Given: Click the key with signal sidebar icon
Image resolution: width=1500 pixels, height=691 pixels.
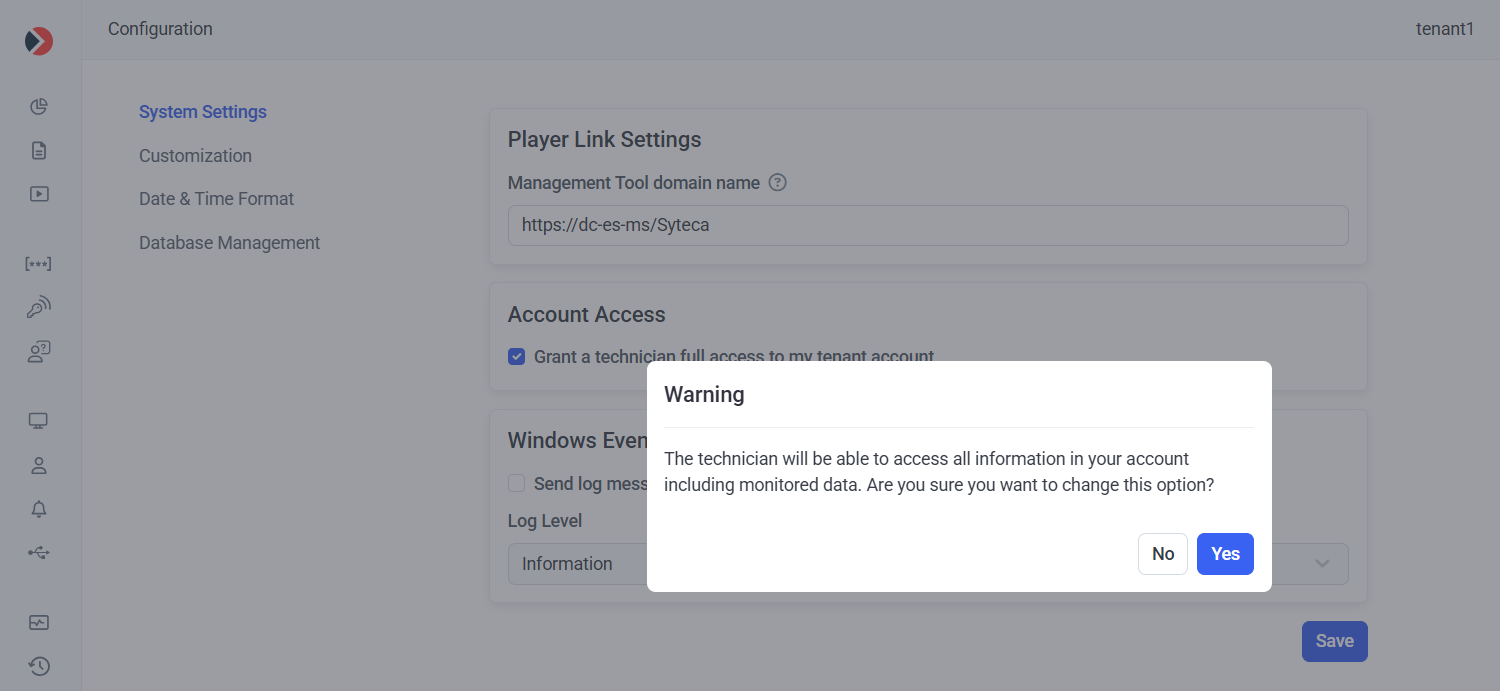Looking at the screenshot, I should (x=39, y=307).
